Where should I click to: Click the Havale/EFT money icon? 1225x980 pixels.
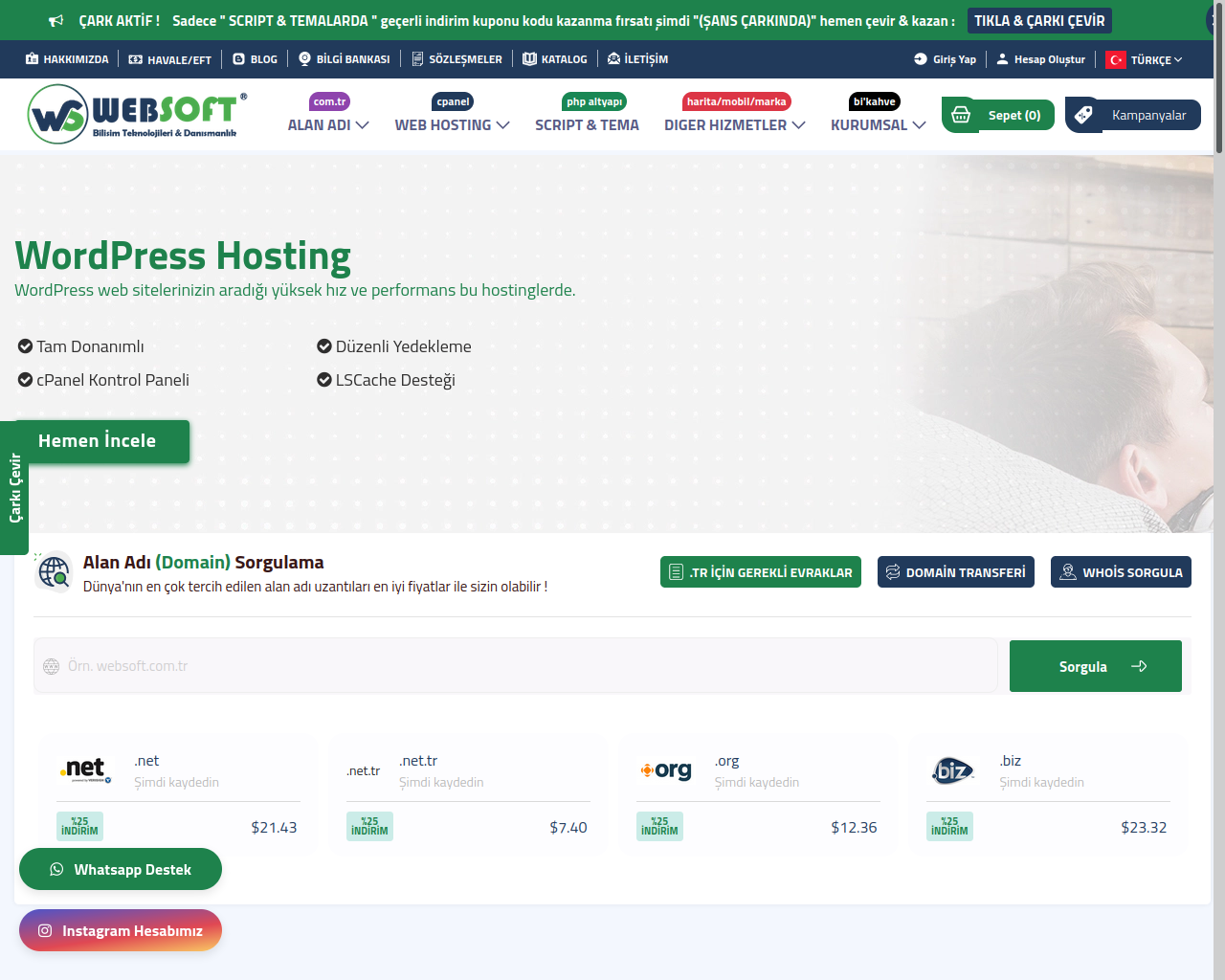coord(136,59)
